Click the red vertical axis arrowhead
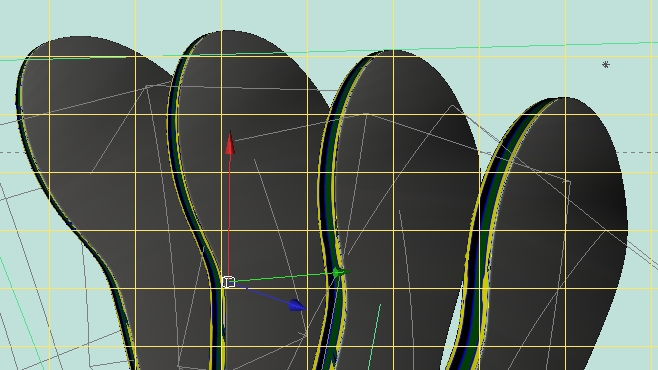Screen dimensions: 658x370 [x=230, y=143]
